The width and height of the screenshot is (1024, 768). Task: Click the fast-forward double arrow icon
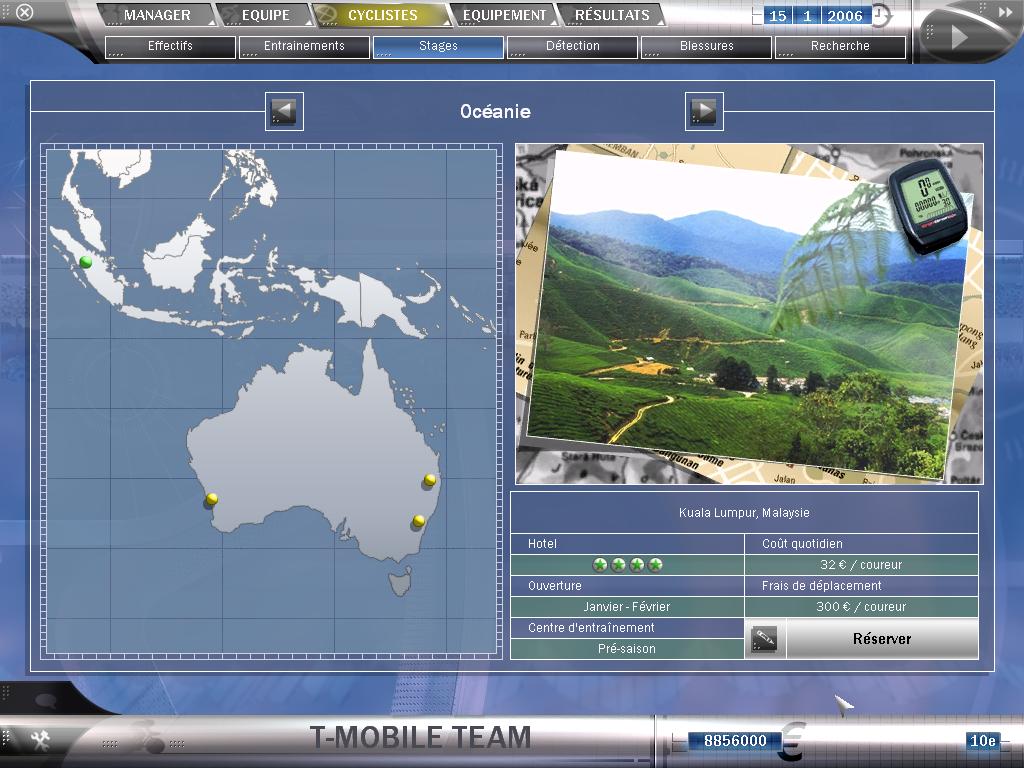pyautogui.click(x=1005, y=11)
